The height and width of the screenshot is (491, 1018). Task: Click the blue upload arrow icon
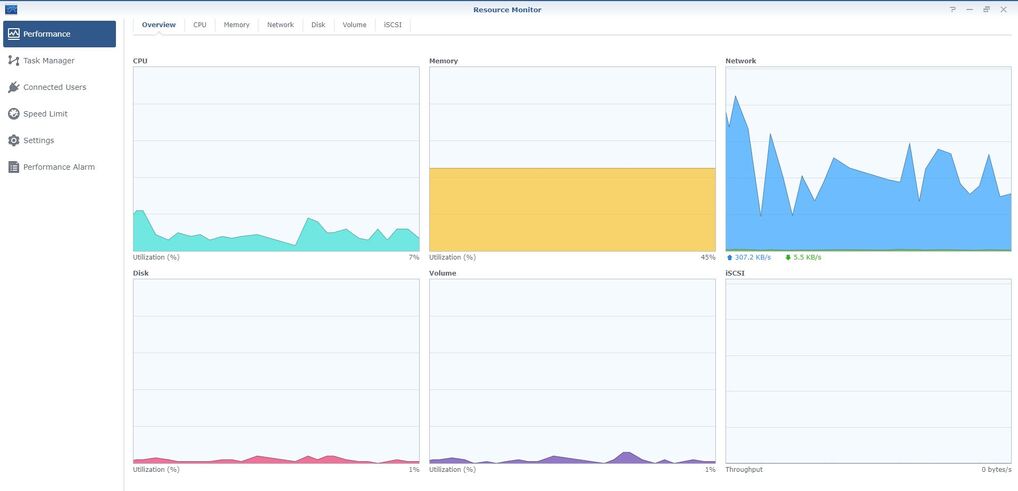(x=730, y=257)
